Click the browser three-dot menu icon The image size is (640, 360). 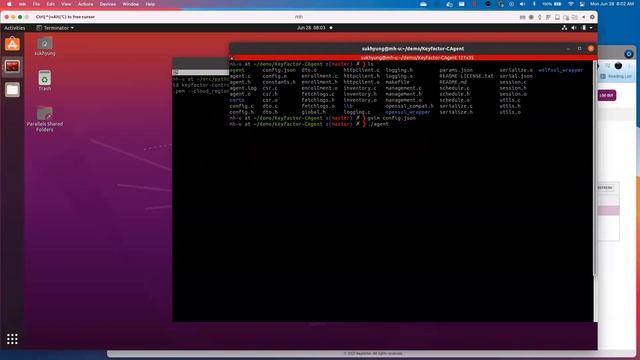pos(629,66)
